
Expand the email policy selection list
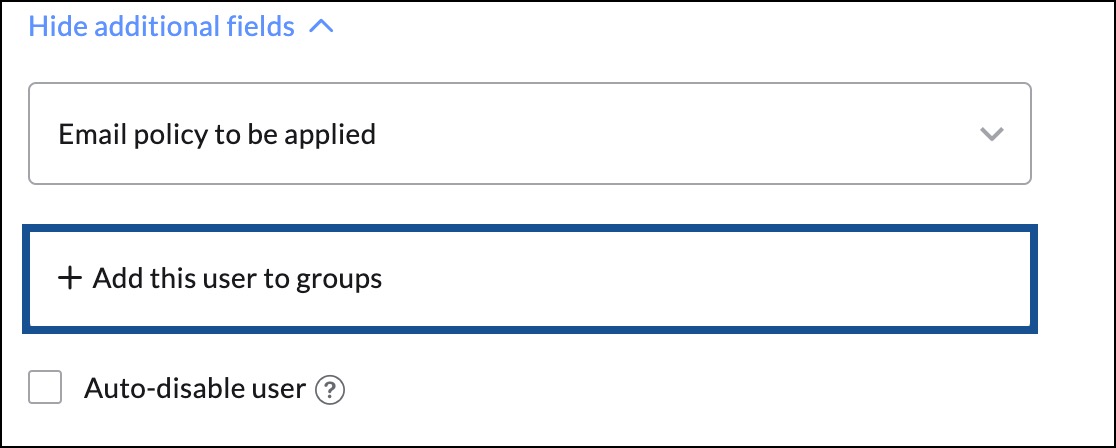(x=530, y=134)
